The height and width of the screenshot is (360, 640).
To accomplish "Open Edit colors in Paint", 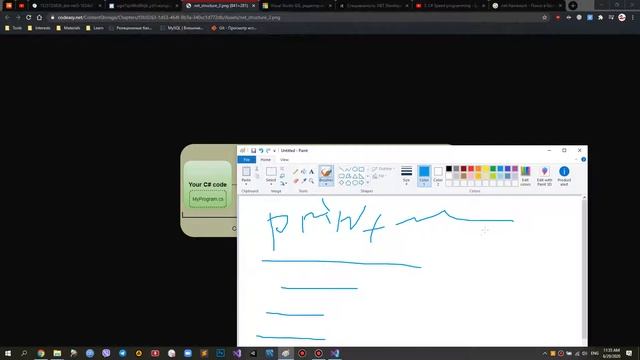I will [525, 176].
